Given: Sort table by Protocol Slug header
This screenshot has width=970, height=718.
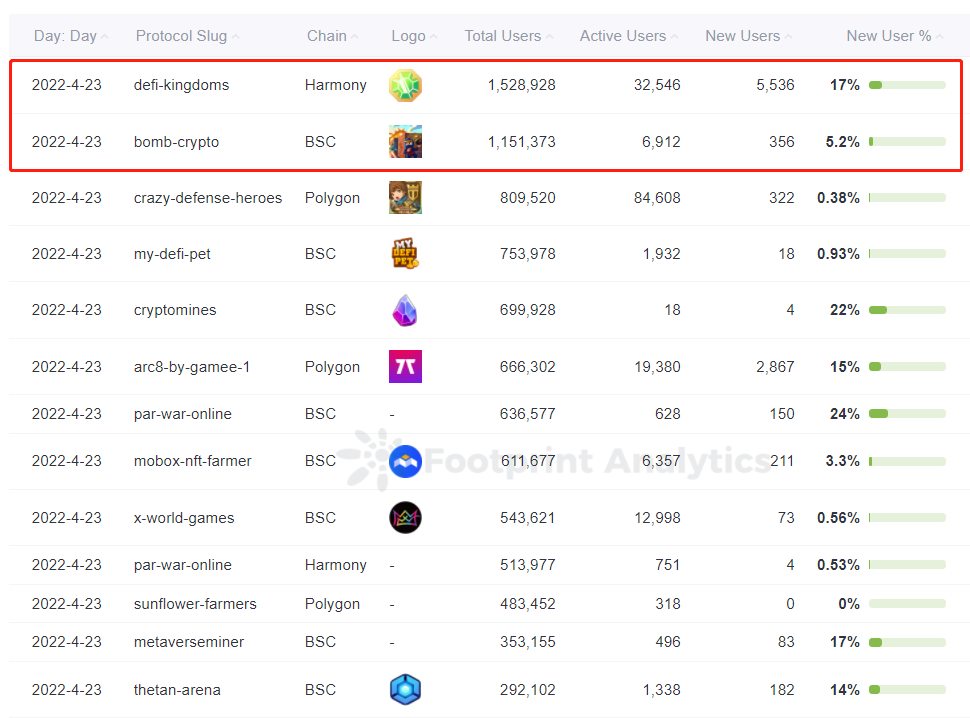Looking at the screenshot, I should click(181, 36).
